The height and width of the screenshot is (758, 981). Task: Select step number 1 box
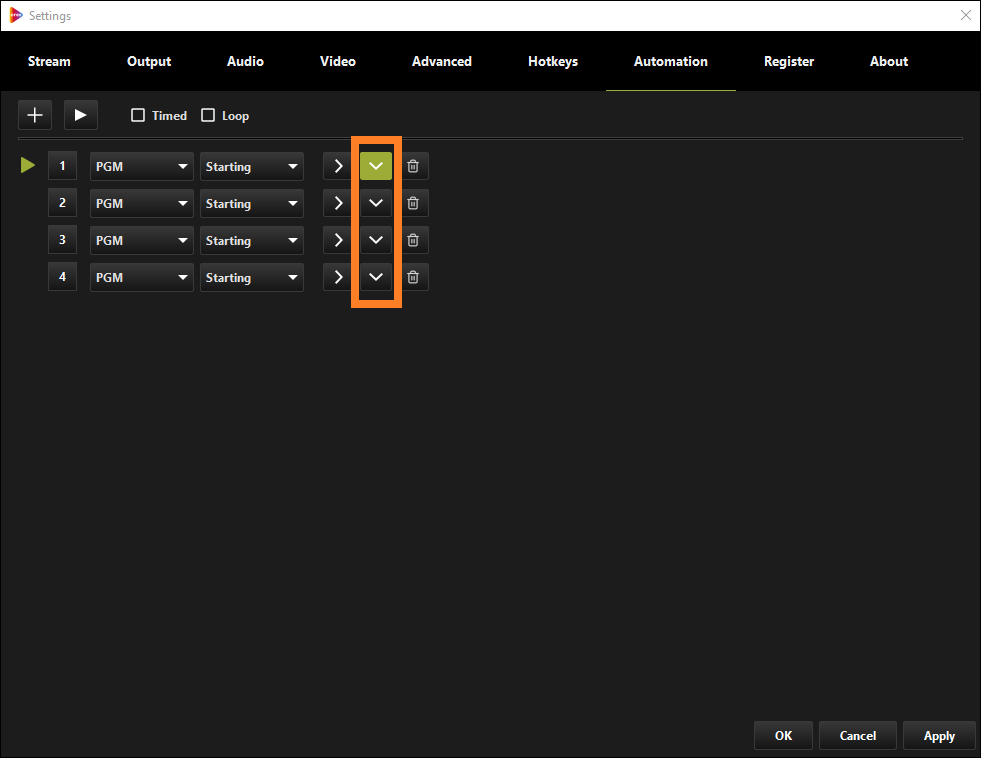(x=63, y=166)
